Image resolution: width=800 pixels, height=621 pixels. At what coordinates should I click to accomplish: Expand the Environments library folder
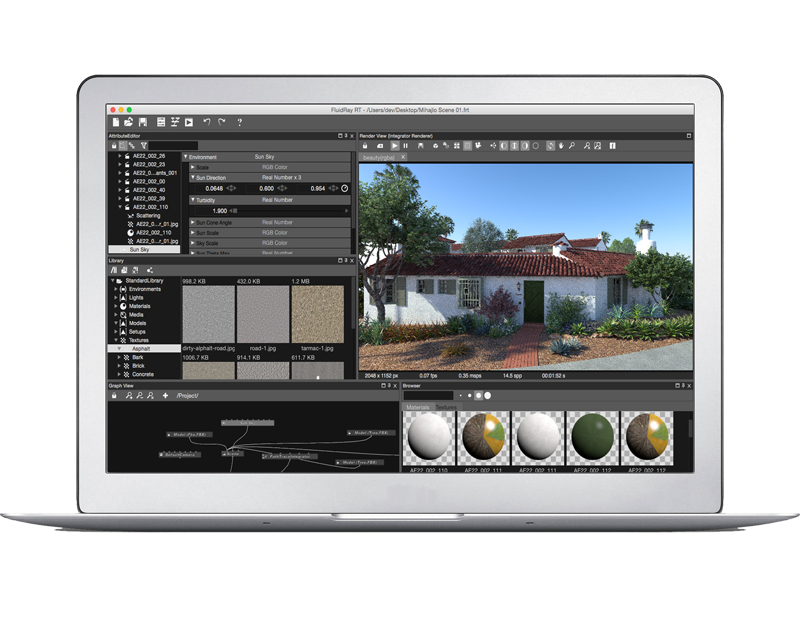[x=116, y=289]
